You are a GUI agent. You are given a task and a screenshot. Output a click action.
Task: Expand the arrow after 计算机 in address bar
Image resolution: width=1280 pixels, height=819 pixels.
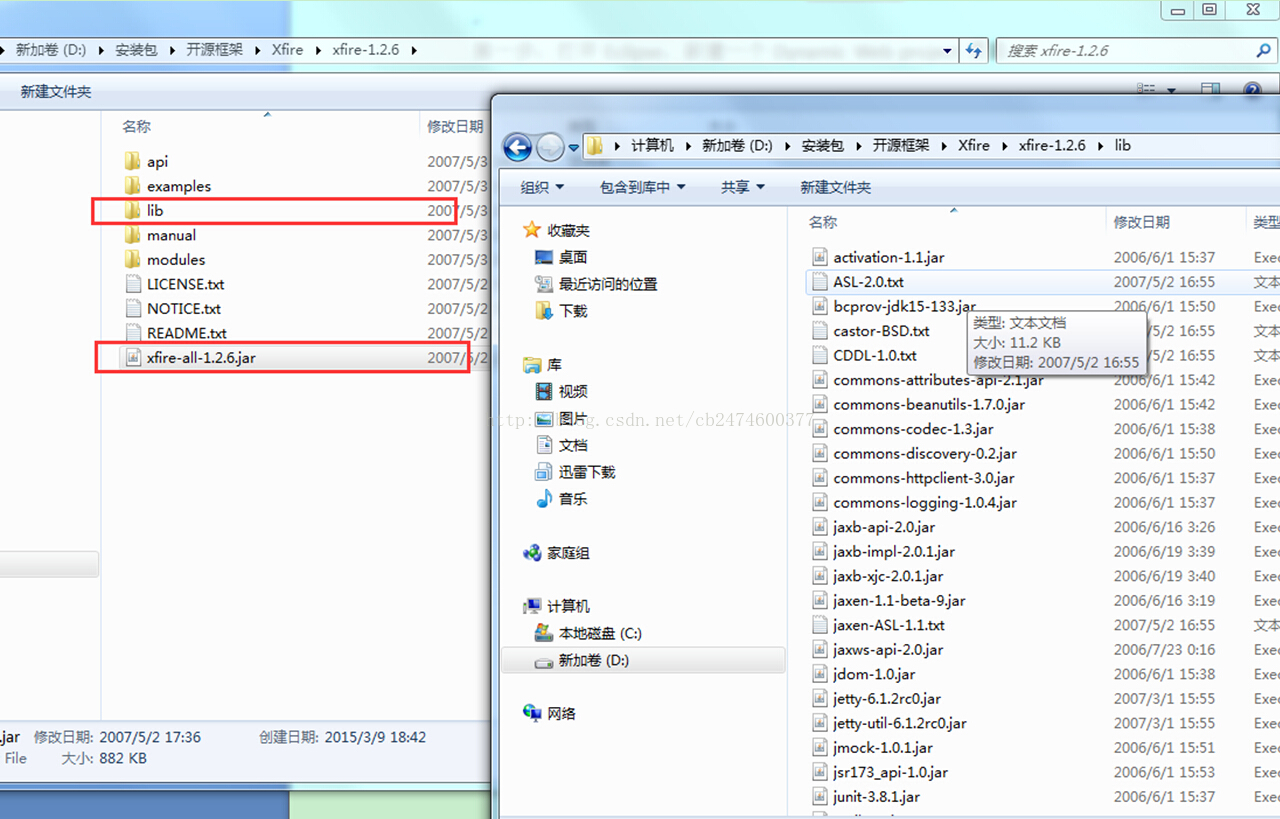(x=688, y=146)
